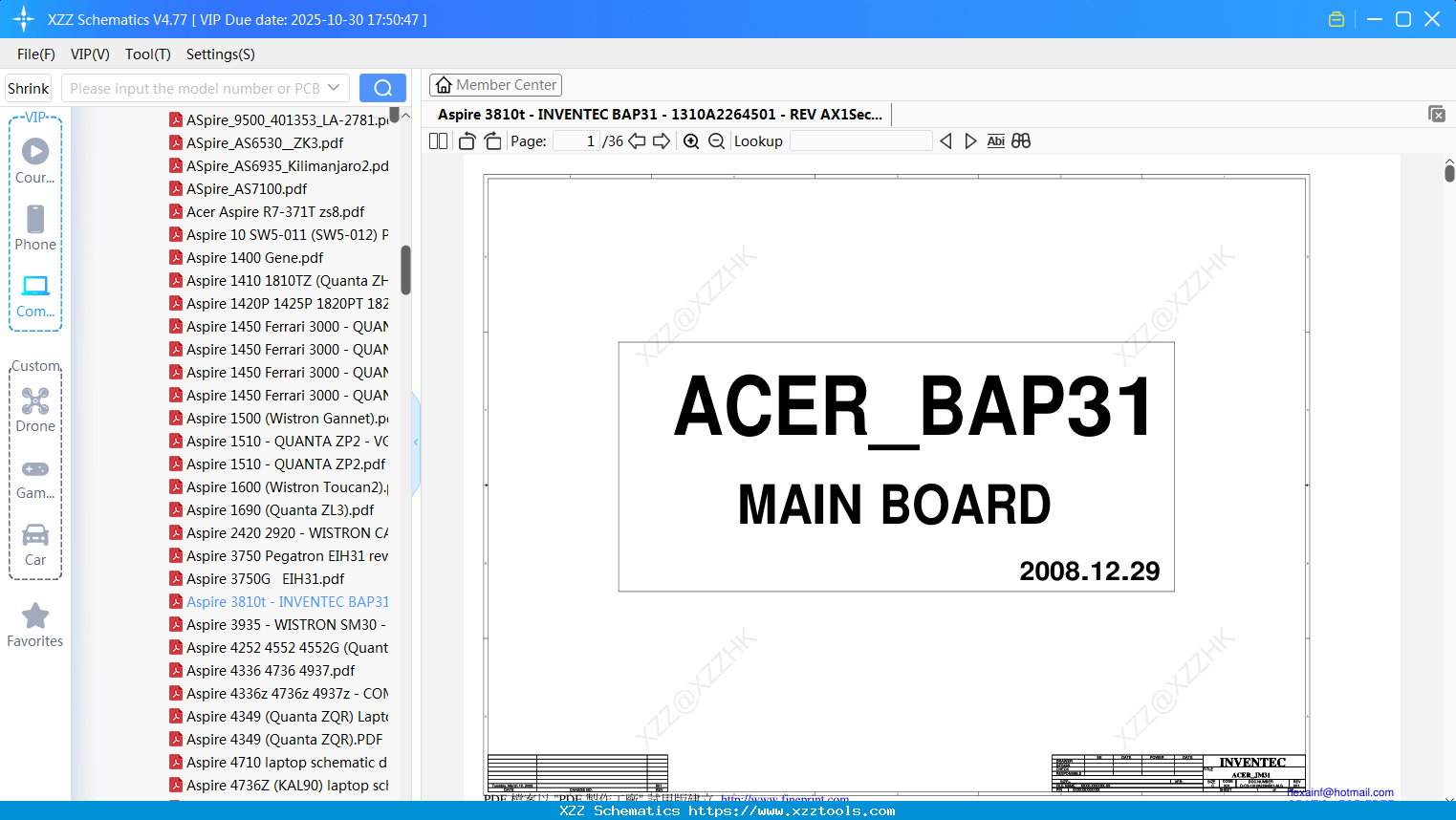Open the Settings(S) menu
Viewport: 1456px width, 820px height.
221,54
